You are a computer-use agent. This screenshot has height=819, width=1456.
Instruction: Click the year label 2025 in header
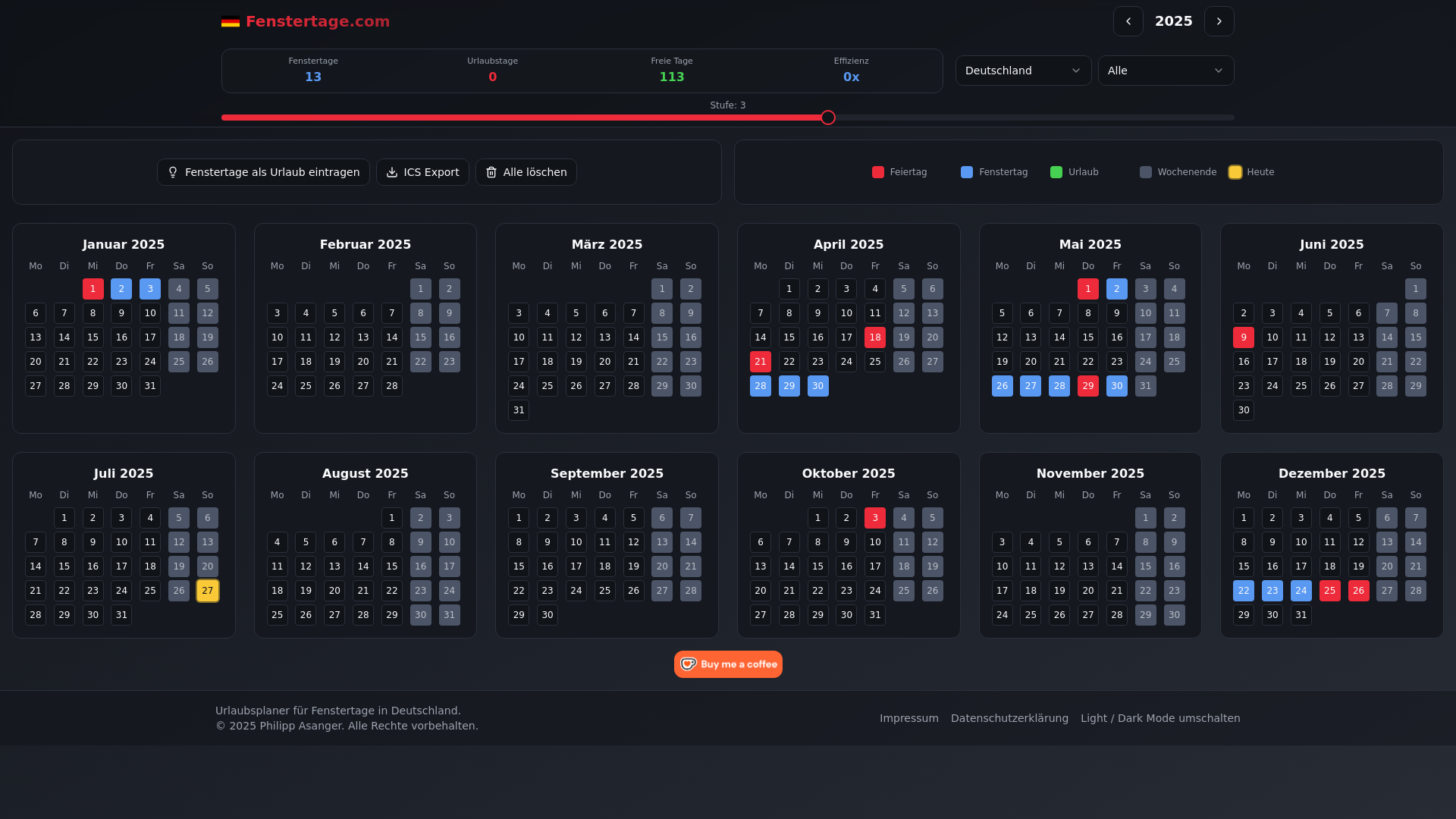pos(1173,21)
